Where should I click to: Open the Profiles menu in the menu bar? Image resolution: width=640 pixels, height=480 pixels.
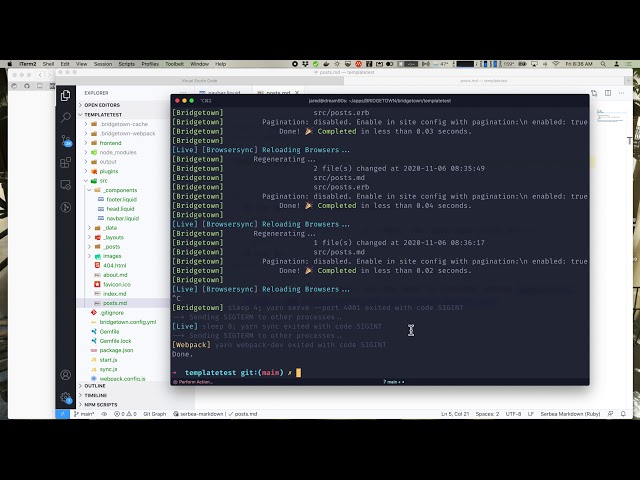coord(150,64)
